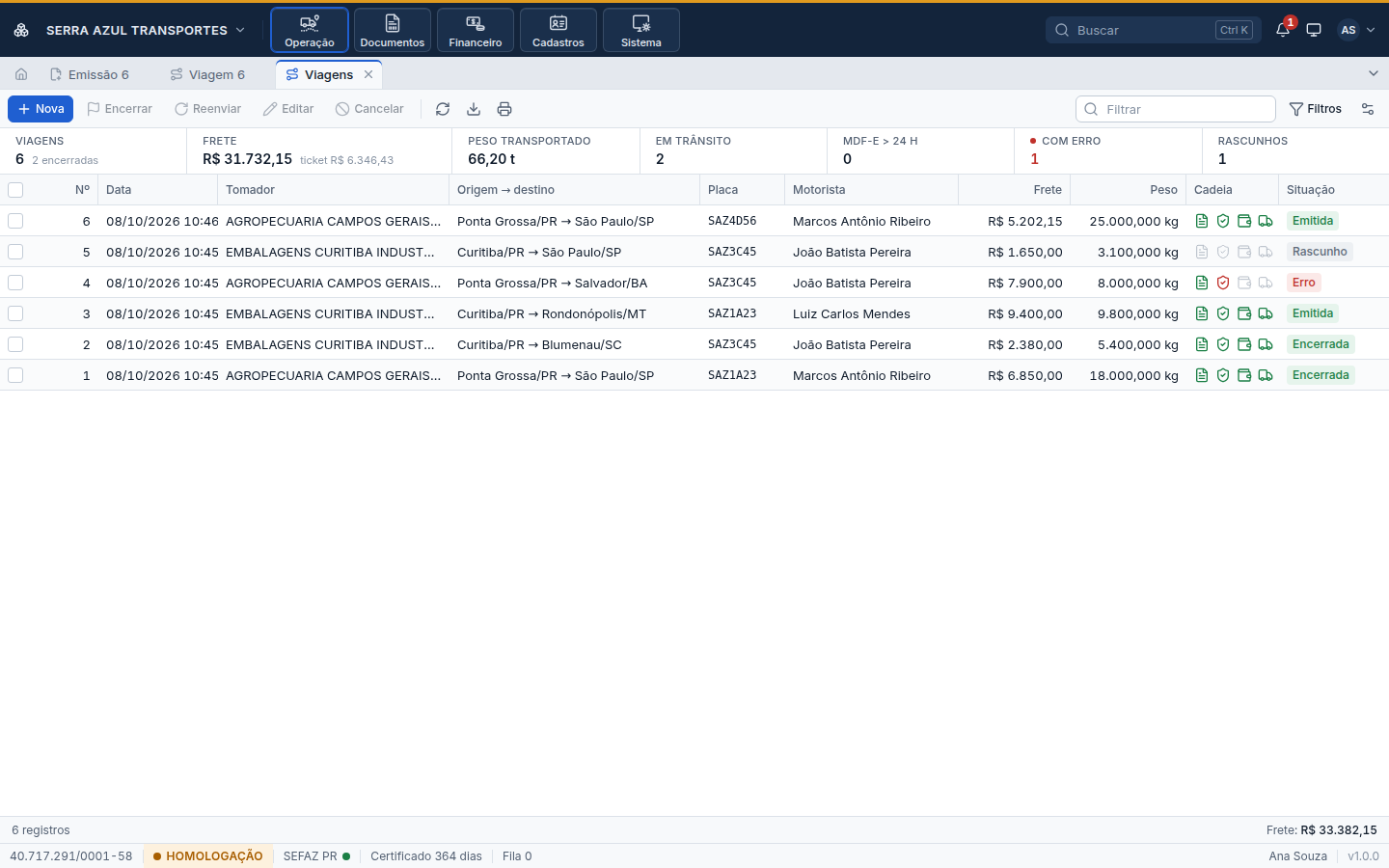Switch to the Emissão 6 tab
Image resolution: width=1389 pixels, height=868 pixels.
(x=90, y=74)
